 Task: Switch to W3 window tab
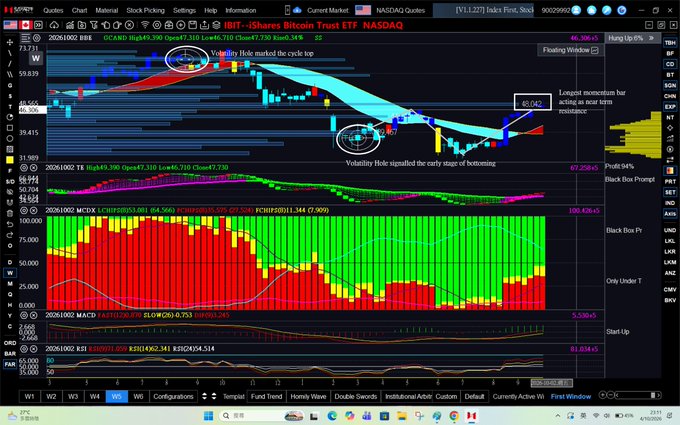coord(73,396)
